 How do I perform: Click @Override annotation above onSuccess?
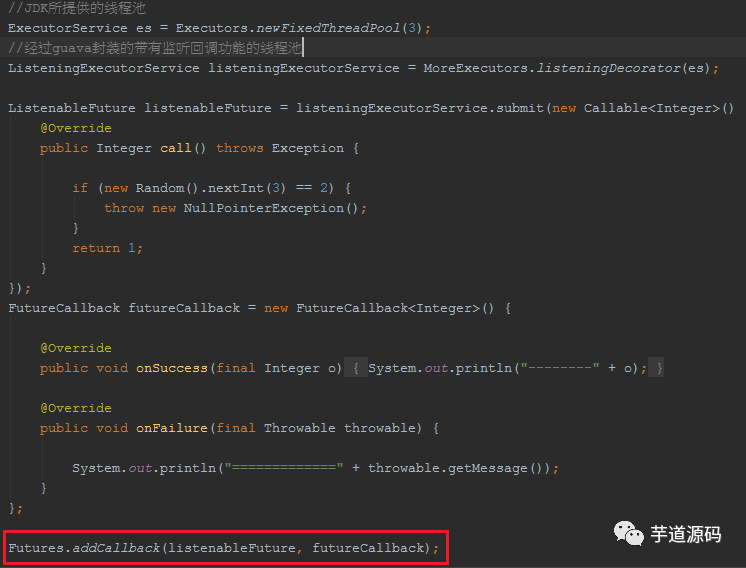(x=76, y=348)
